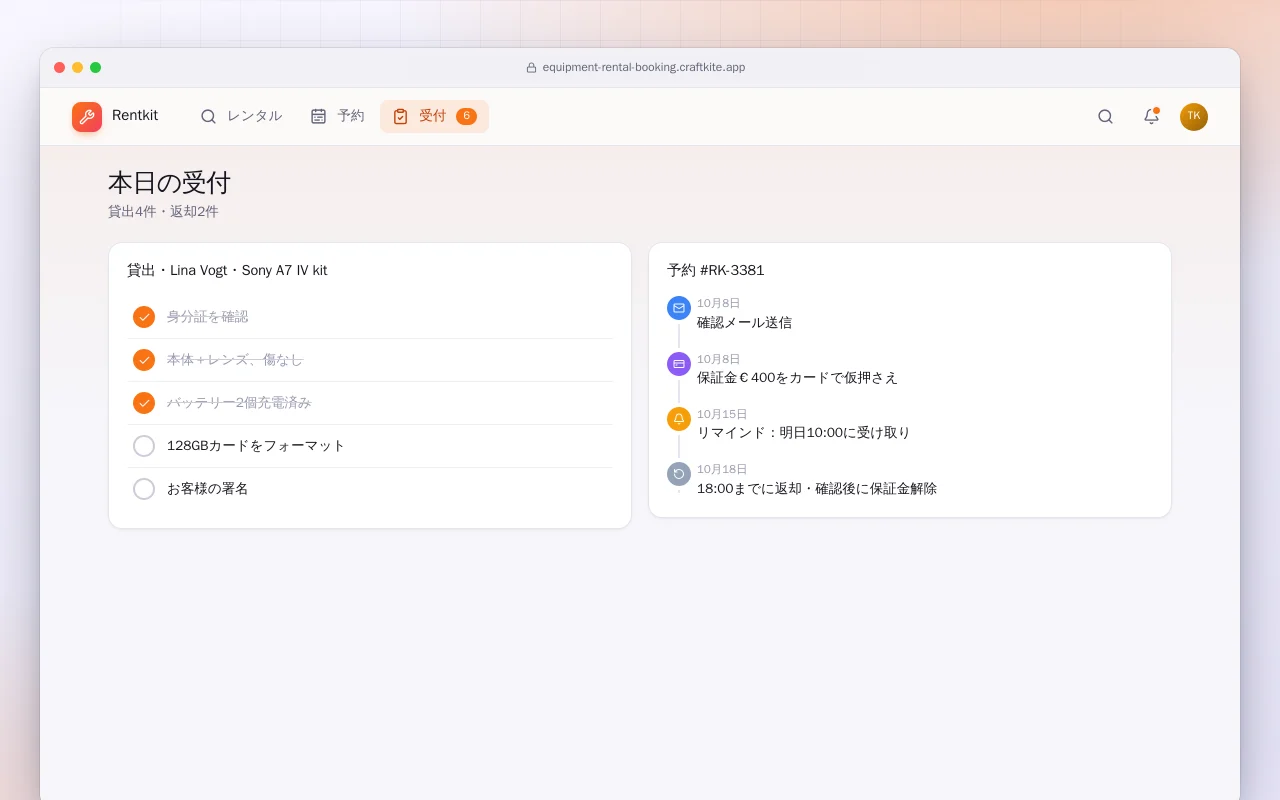Open the TK user avatar
This screenshot has height=800, width=1280.
coord(1194,117)
